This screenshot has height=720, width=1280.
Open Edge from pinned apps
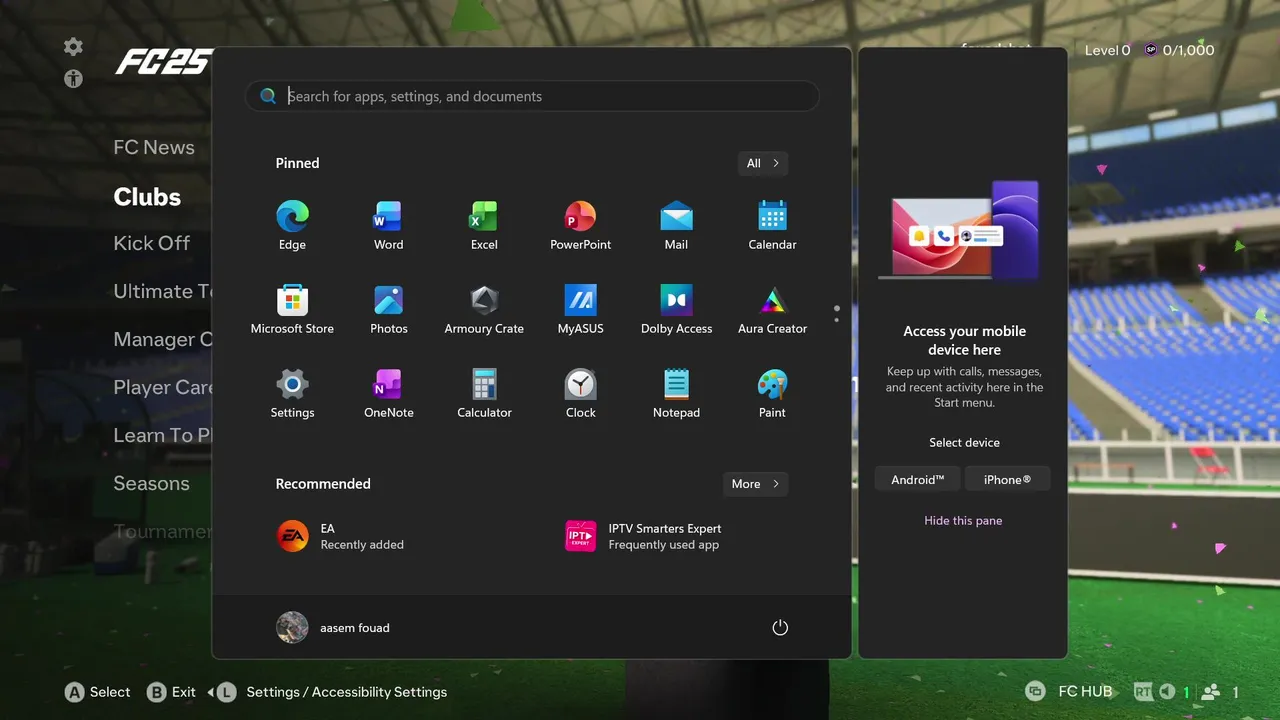[292, 225]
